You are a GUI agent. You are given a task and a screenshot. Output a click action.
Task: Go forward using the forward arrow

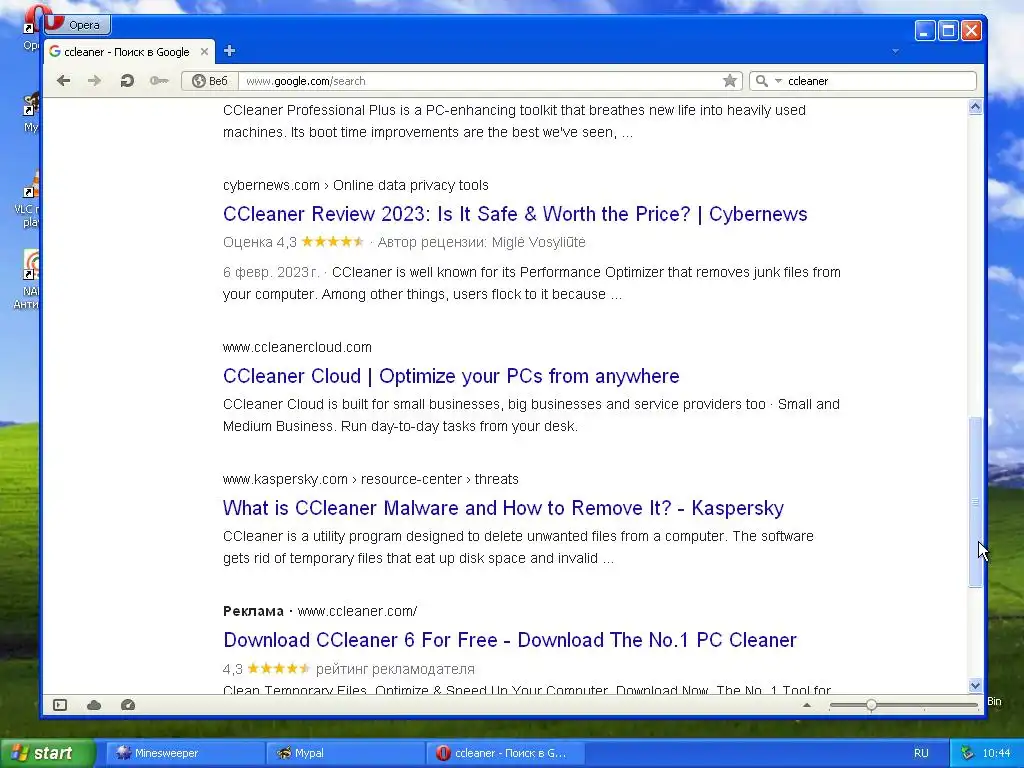tap(95, 81)
